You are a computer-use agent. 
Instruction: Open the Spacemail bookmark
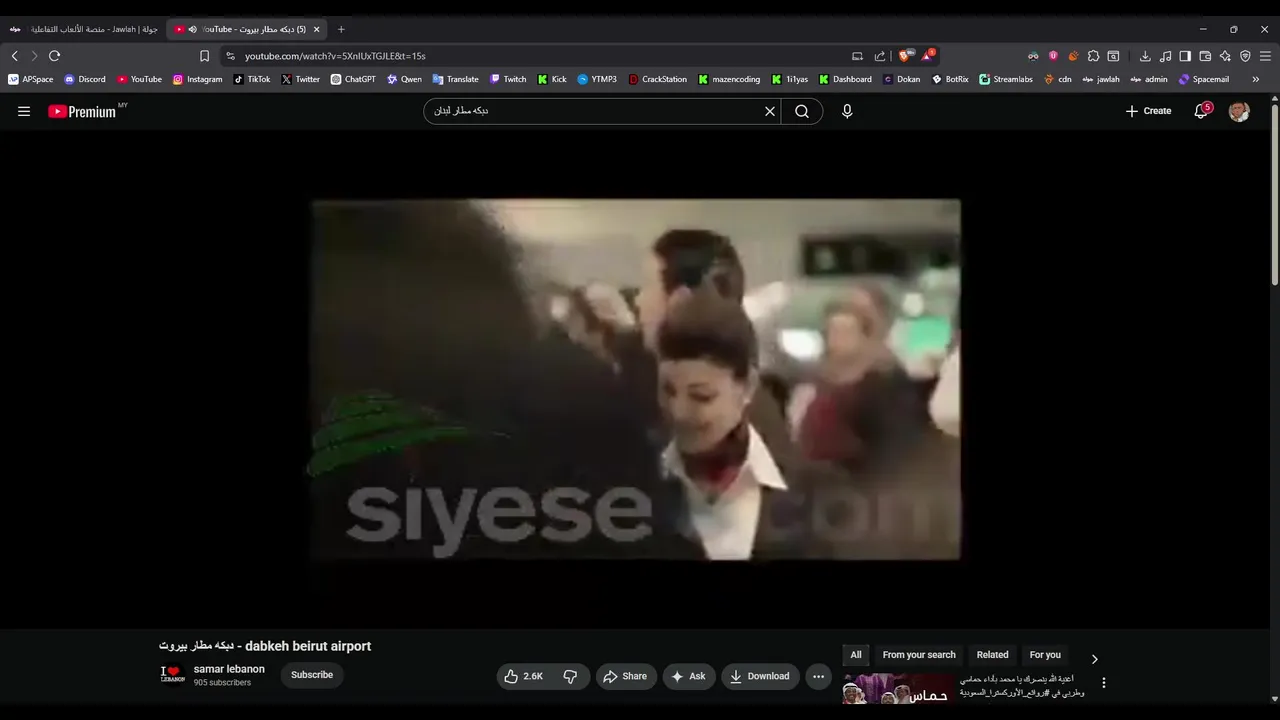click(1204, 79)
